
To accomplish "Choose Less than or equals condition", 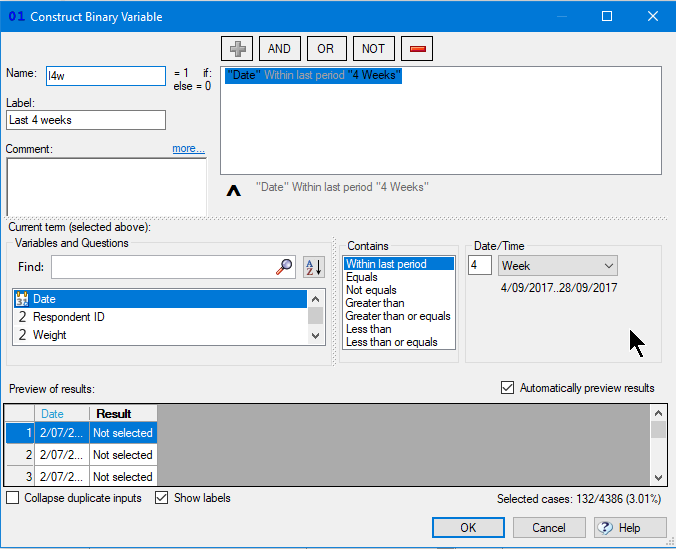I will pyautogui.click(x=399, y=342).
